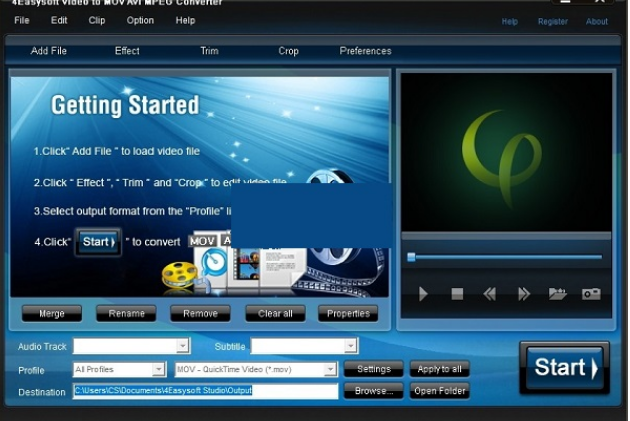Viewport: 630px width, 421px height.
Task: Open the Help menu in menu bar
Action: point(185,20)
